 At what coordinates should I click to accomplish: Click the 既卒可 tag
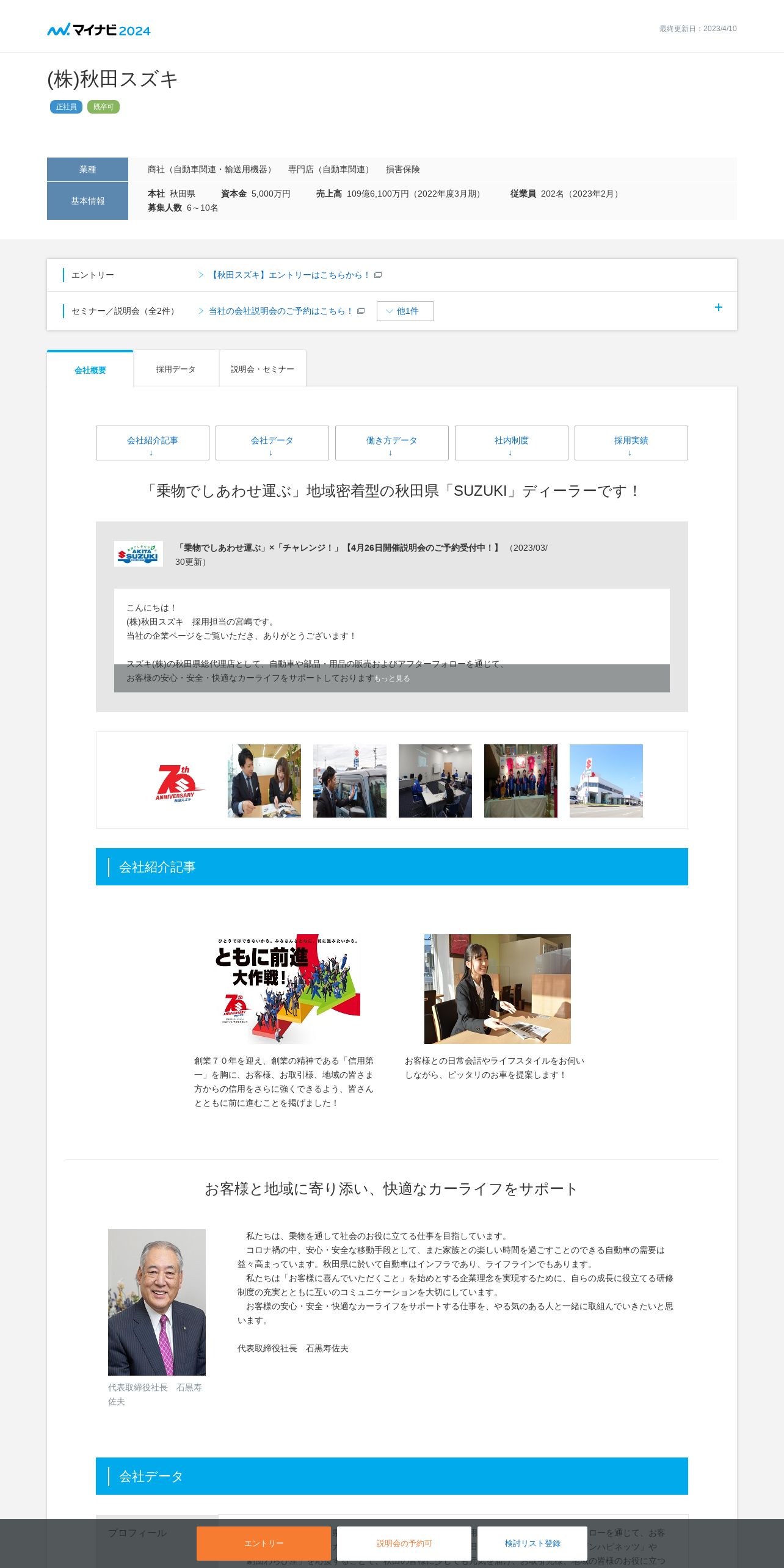(x=103, y=107)
